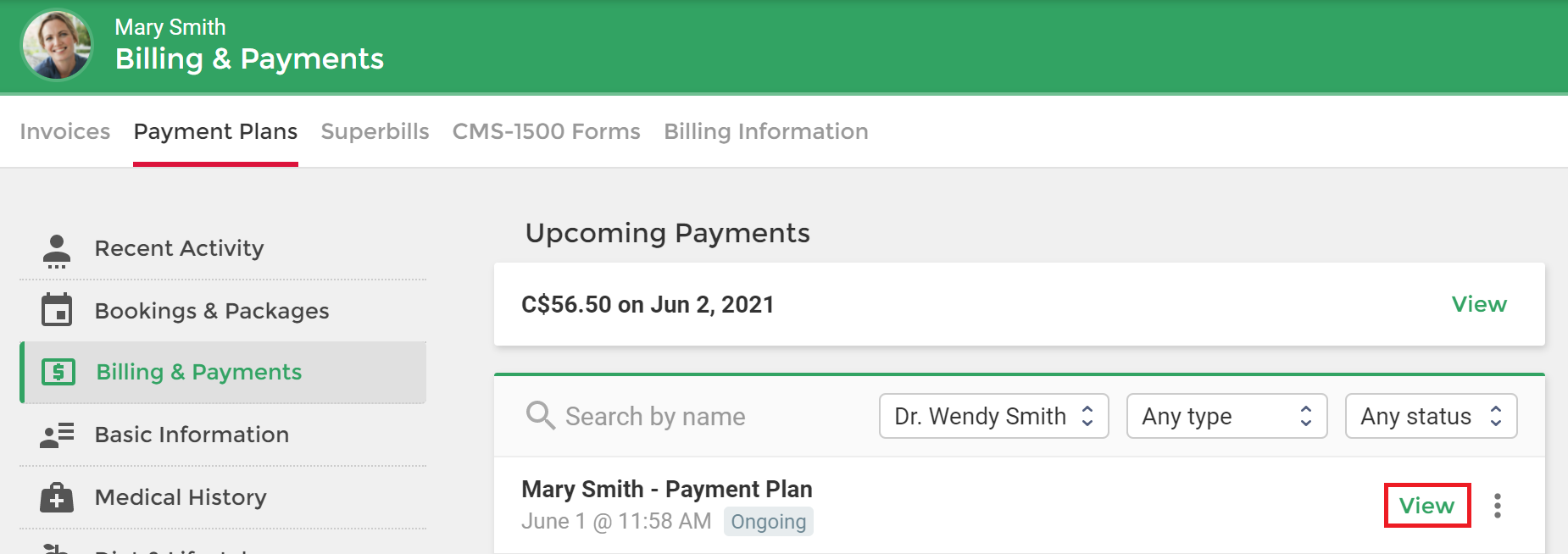Open the Billing Information tab
1568x554 pixels.
tap(766, 131)
